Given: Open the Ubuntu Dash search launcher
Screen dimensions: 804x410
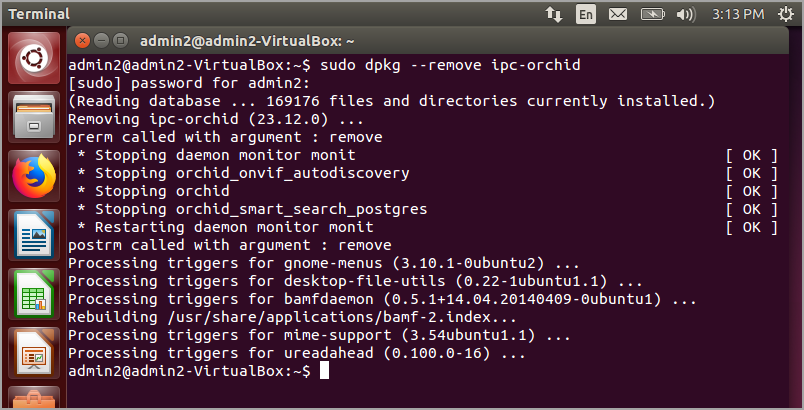Looking at the screenshot, I should 34,59.
